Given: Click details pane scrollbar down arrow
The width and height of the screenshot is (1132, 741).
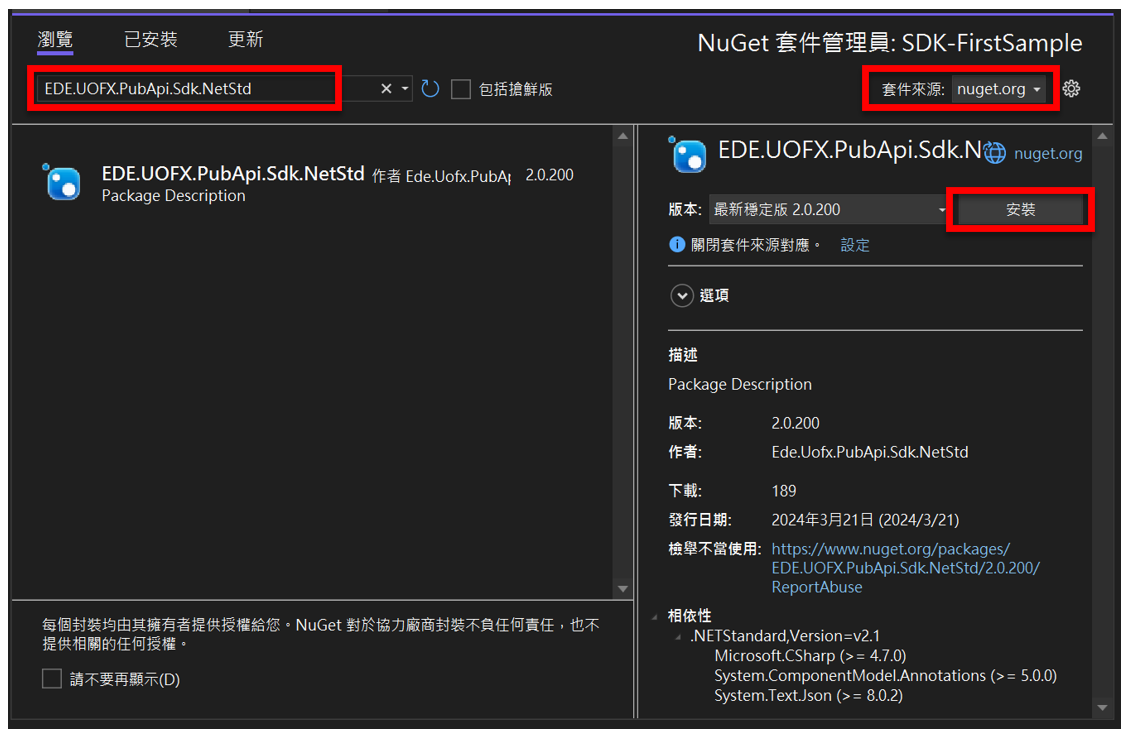Looking at the screenshot, I should click(x=1102, y=708).
